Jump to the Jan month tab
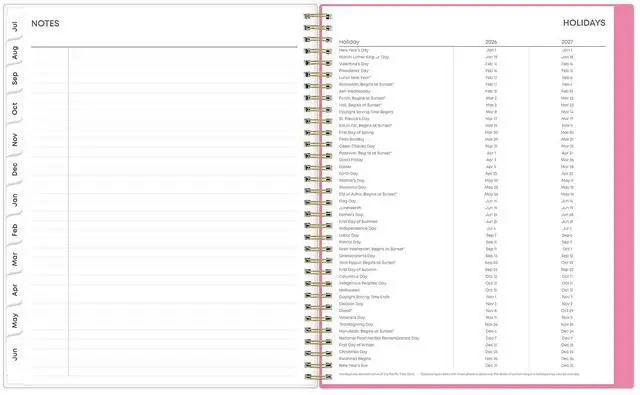 [15, 200]
